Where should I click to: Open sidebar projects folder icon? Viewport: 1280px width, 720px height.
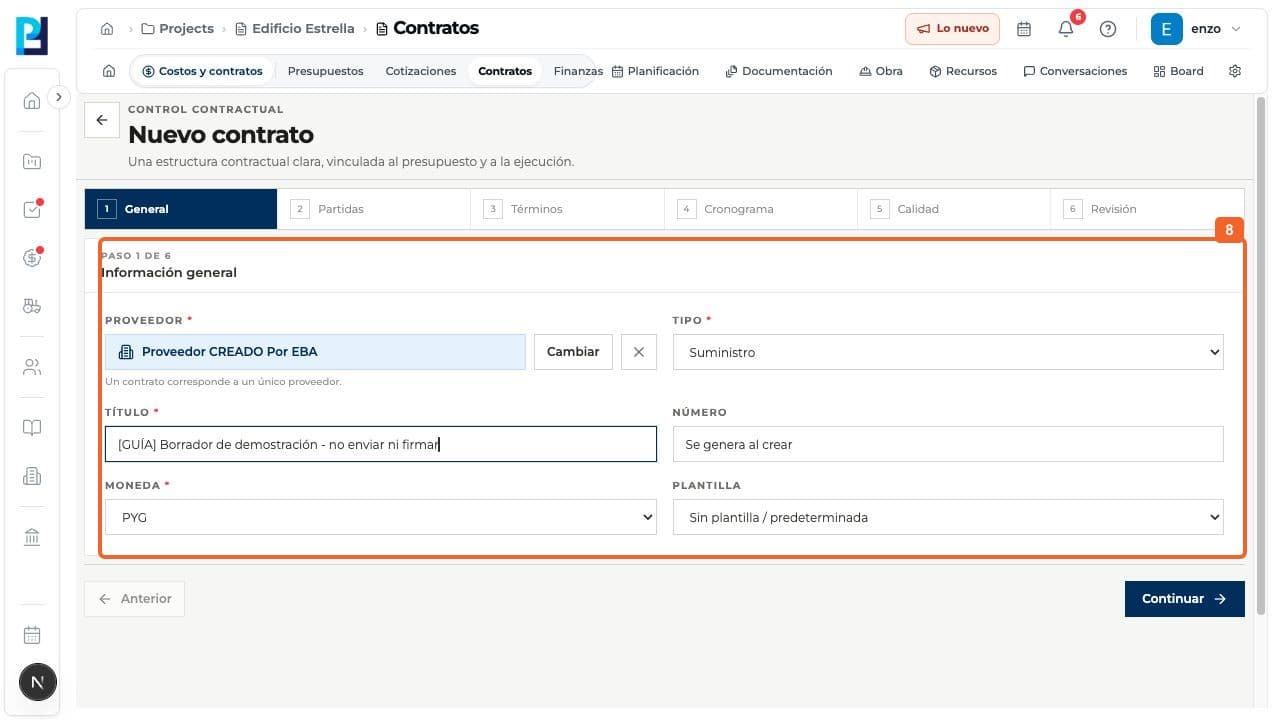tap(32, 161)
